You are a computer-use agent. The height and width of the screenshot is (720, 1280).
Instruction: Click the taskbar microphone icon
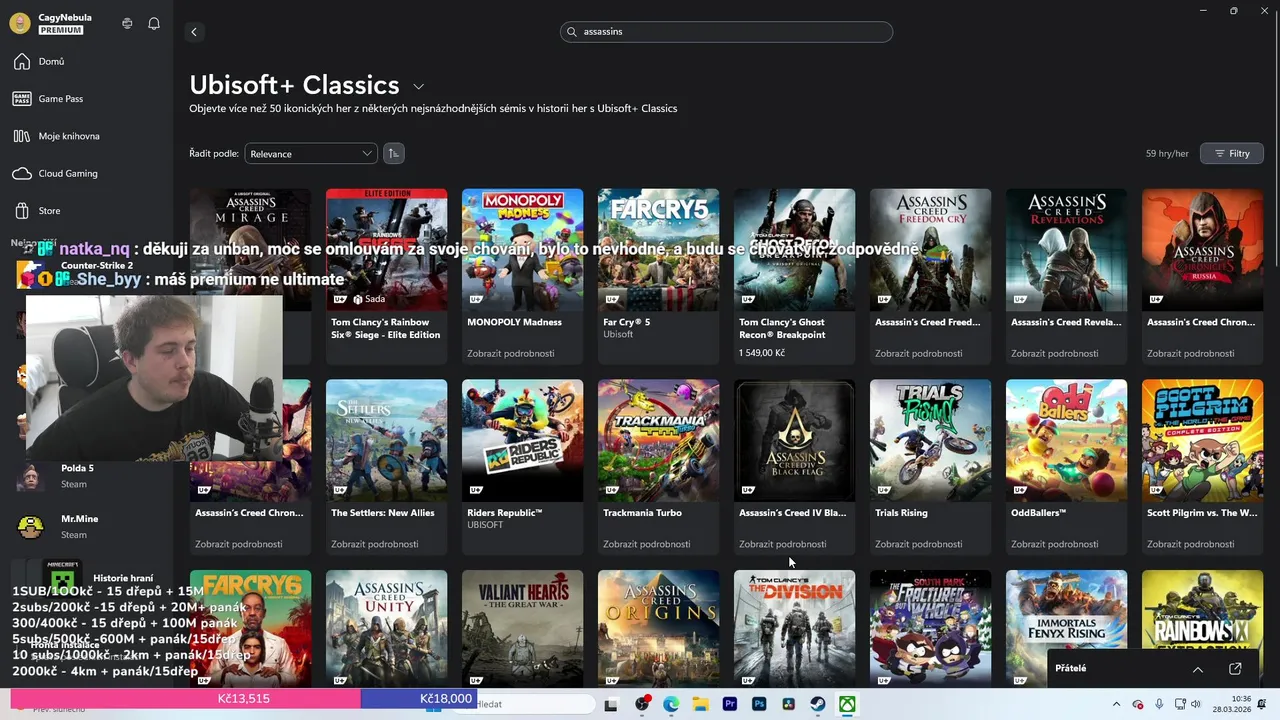pyautogui.click(x=1159, y=704)
